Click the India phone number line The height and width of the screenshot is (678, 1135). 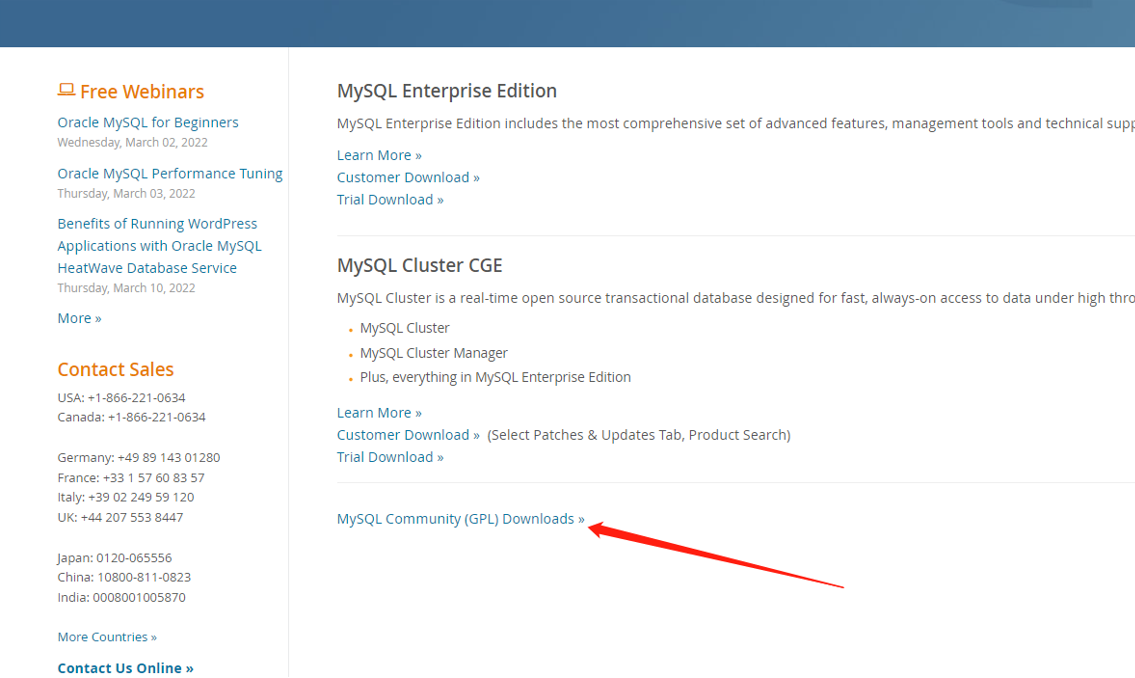pyautogui.click(x=122, y=598)
